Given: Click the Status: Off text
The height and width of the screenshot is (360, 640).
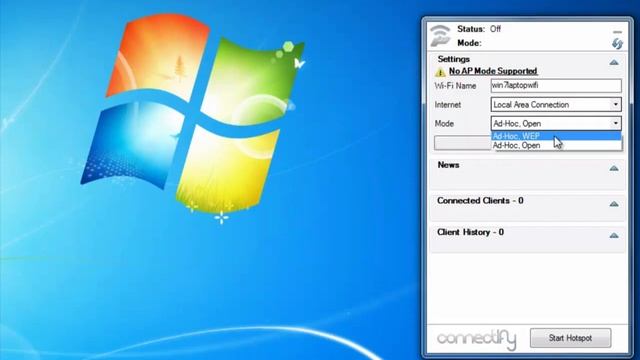Looking at the screenshot, I should pos(479,29).
